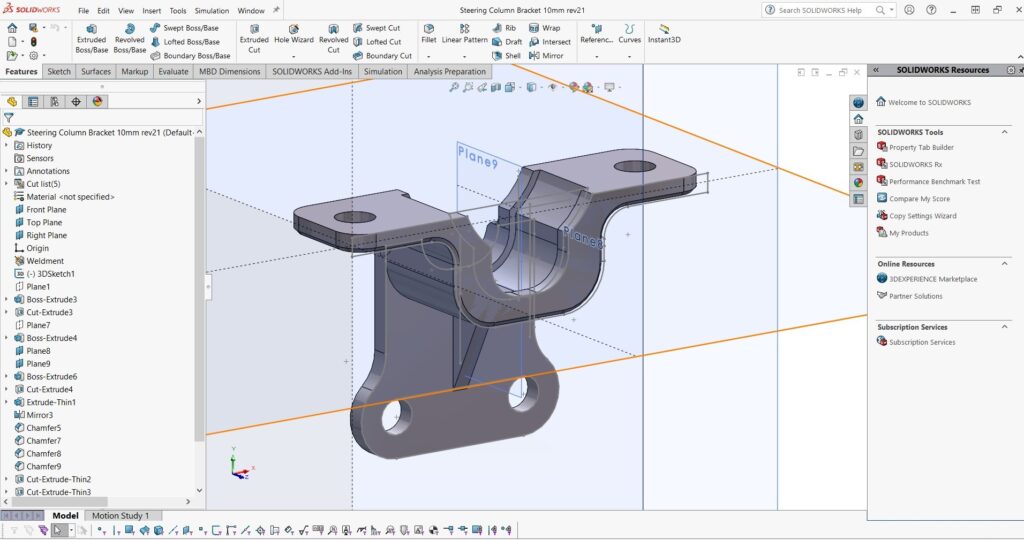Use the Shell tool
Screen dimensions: 1024x540
506,56
